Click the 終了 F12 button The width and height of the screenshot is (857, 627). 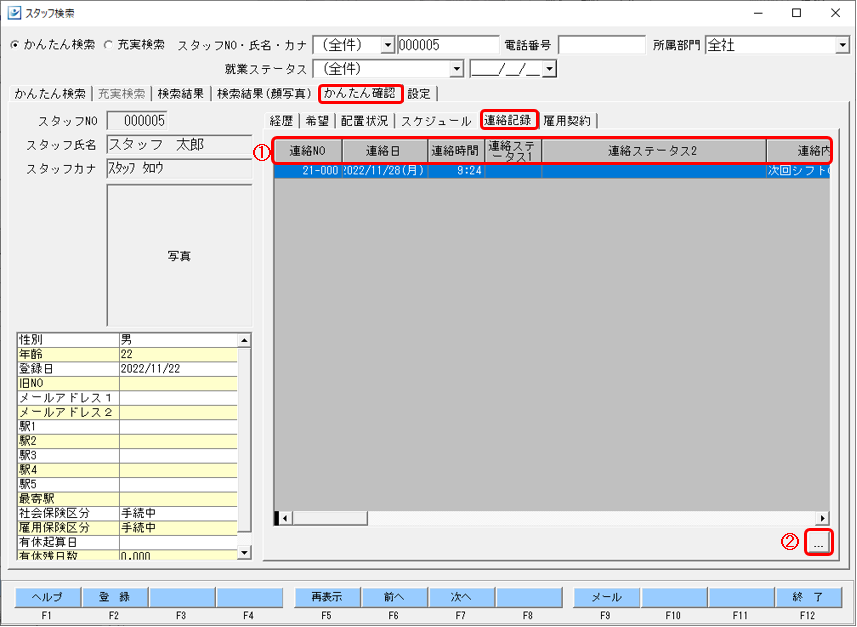tap(808, 597)
